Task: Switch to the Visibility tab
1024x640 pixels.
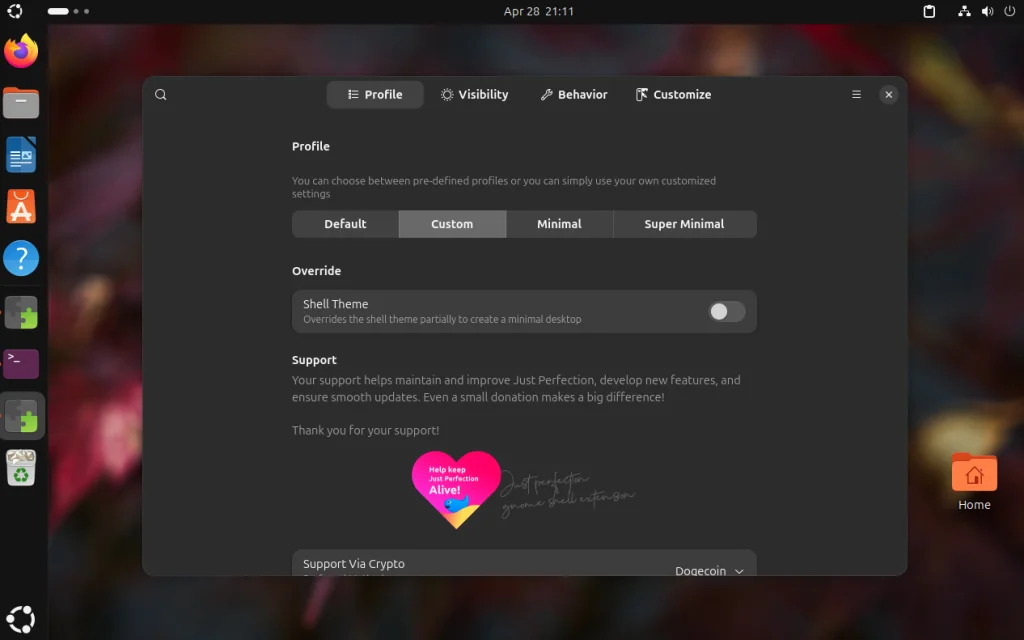Action: click(474, 95)
